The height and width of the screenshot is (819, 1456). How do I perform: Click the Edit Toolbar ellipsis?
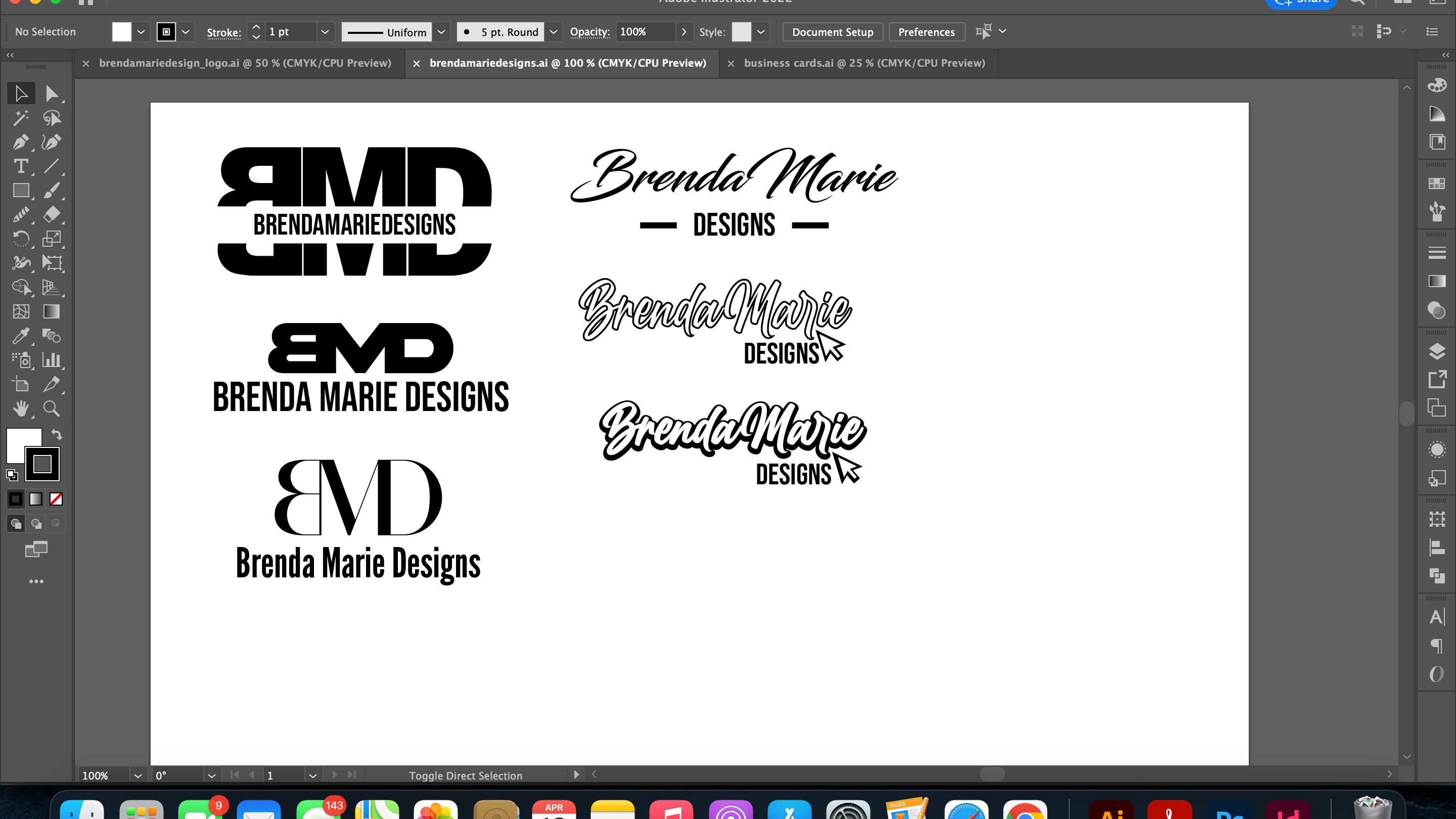[x=36, y=581]
